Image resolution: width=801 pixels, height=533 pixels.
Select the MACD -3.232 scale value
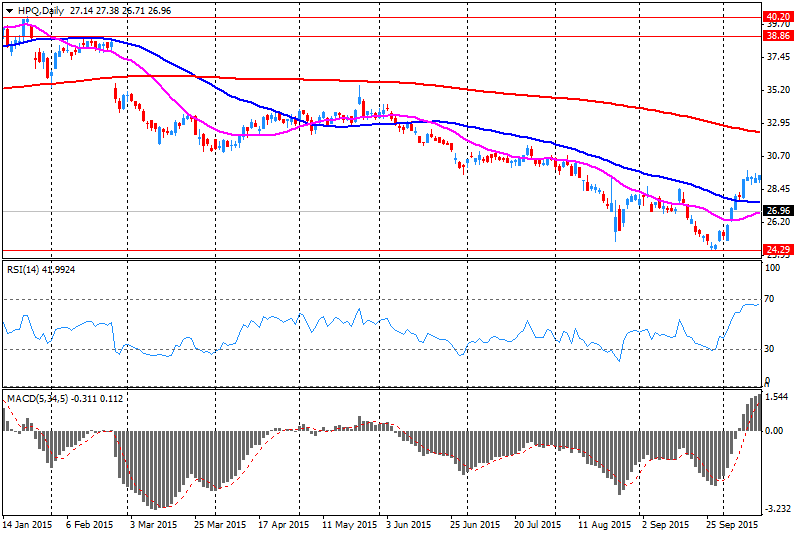tap(778, 509)
